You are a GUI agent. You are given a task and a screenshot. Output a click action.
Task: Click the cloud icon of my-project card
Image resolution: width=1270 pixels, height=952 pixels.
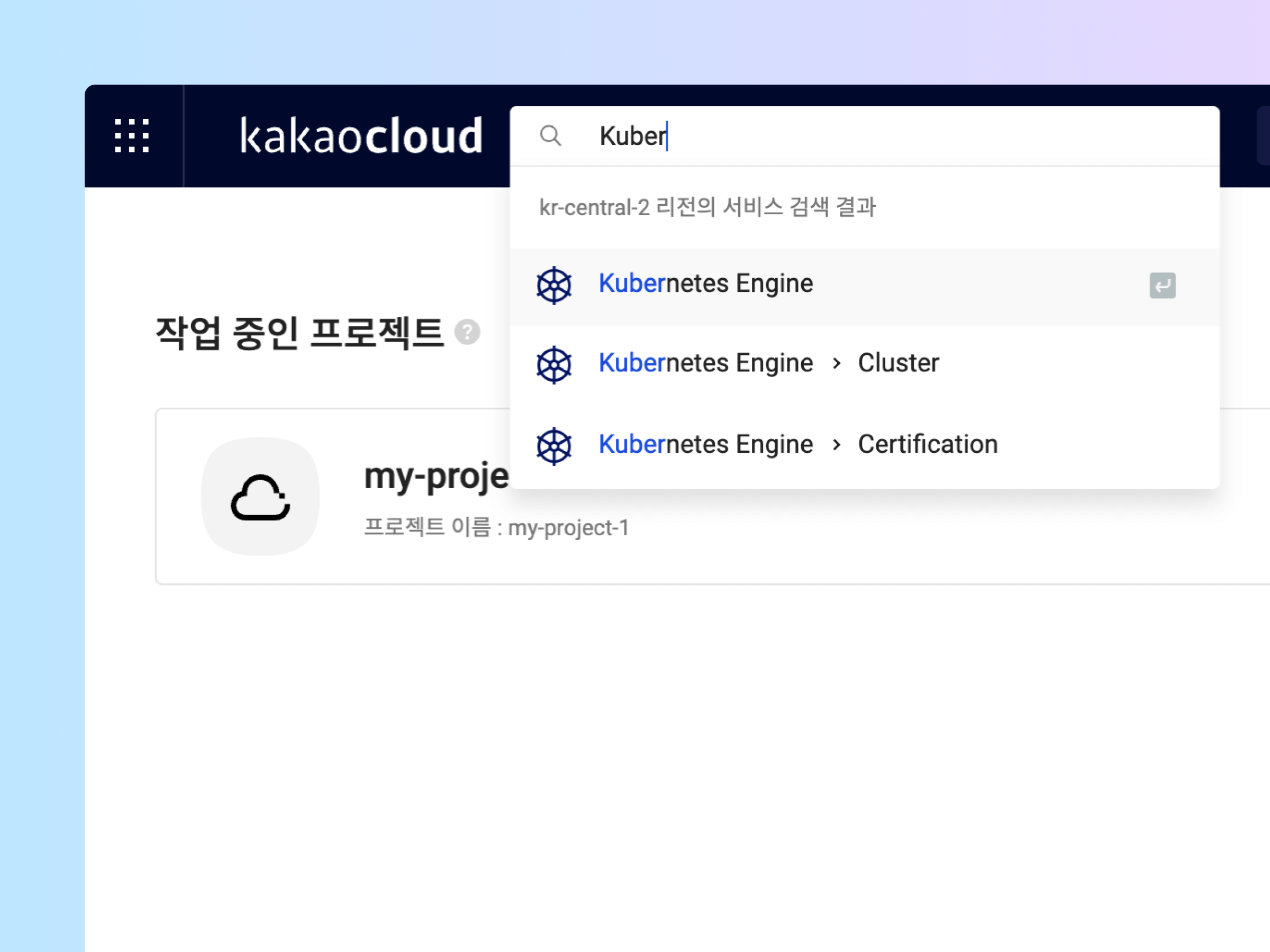coord(261,497)
